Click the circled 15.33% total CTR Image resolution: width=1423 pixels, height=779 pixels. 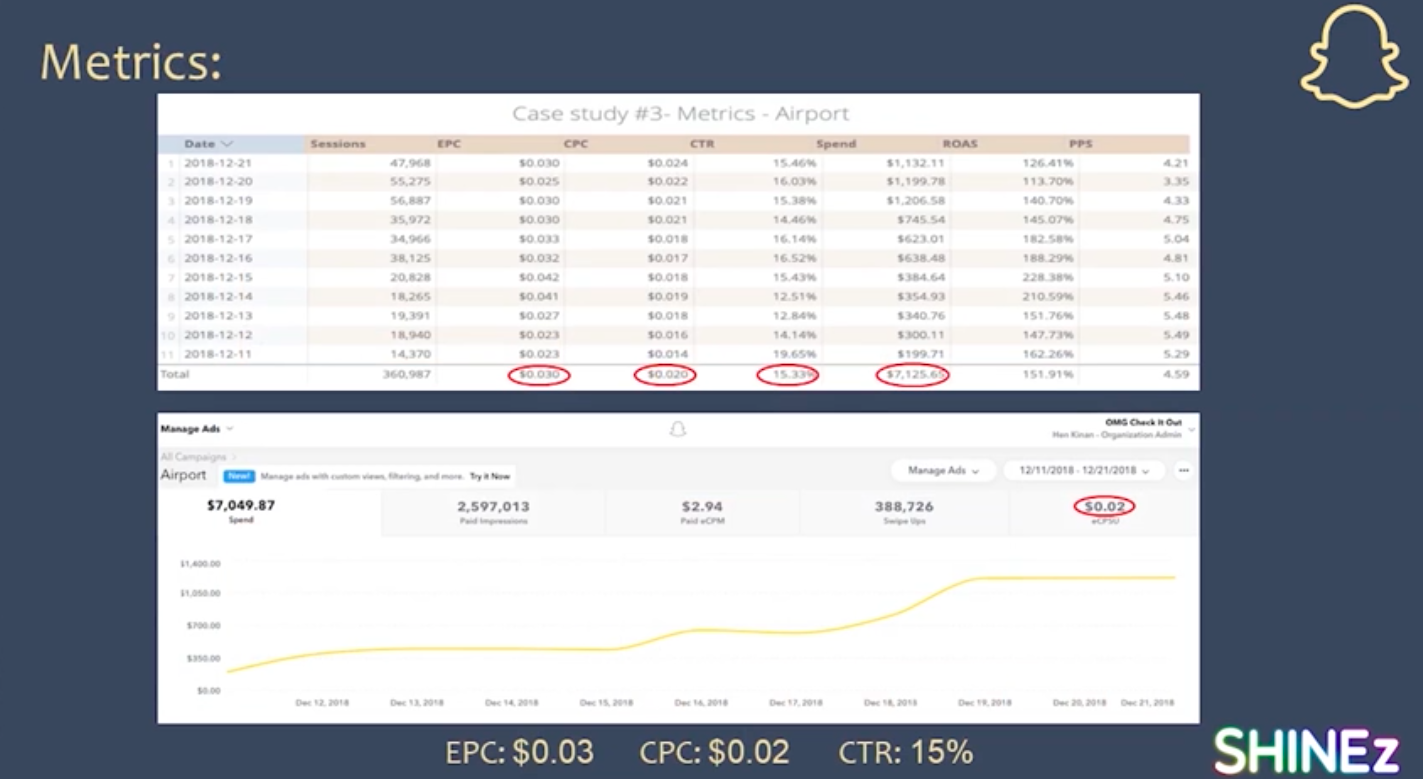click(x=787, y=375)
